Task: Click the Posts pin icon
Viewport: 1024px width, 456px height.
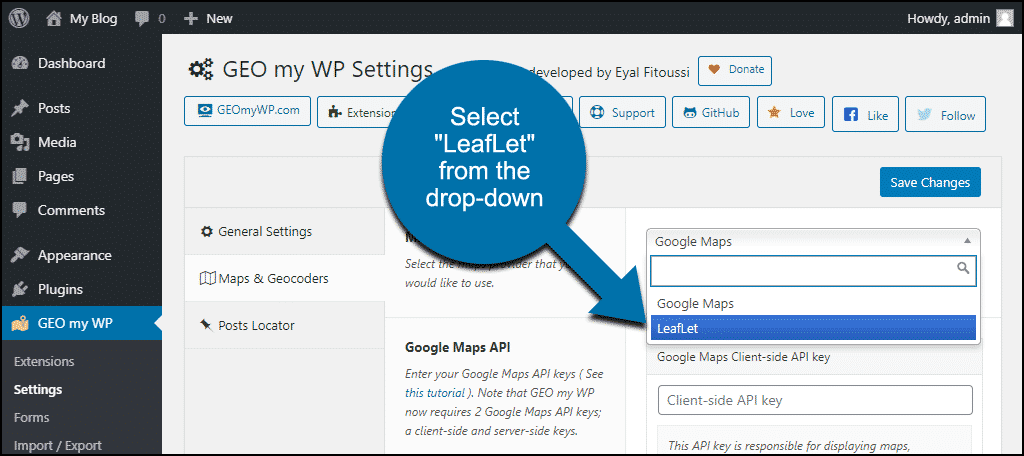Action: click(x=20, y=109)
